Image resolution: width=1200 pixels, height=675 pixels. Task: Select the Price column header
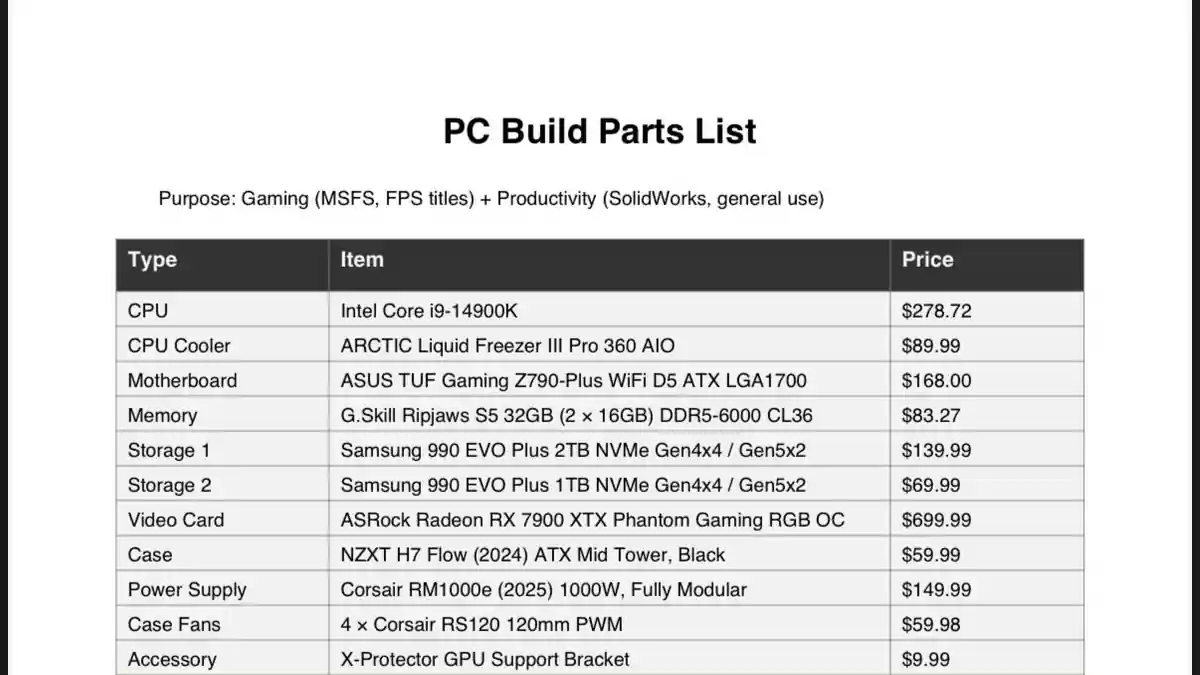click(x=927, y=260)
